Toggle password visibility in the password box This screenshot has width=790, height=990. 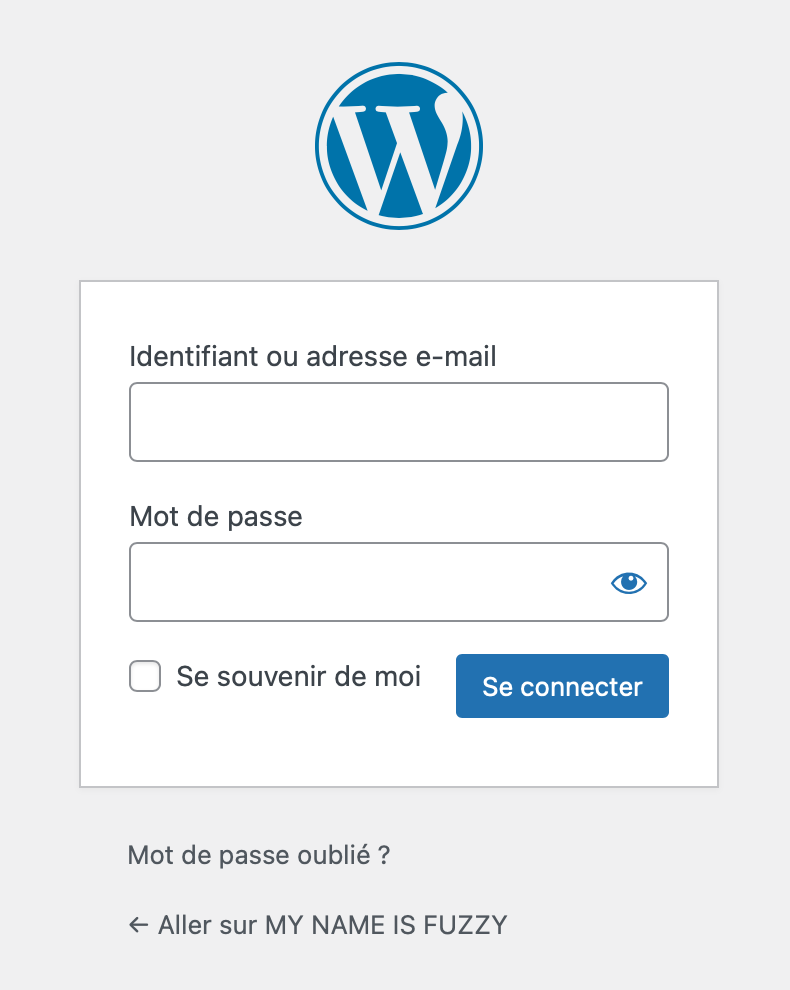coord(629,582)
